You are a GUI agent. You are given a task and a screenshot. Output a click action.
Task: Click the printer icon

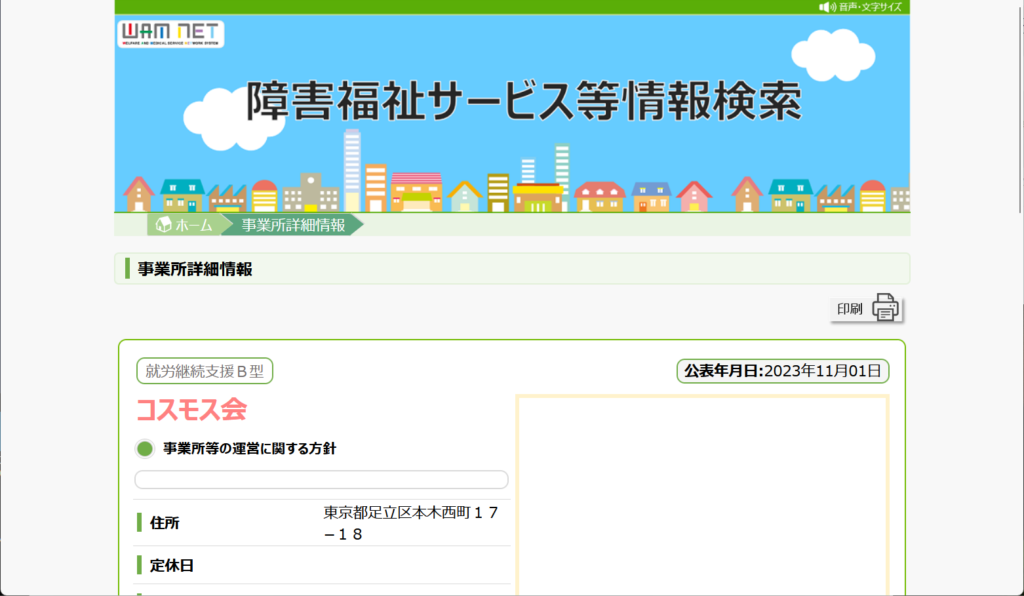click(x=886, y=308)
